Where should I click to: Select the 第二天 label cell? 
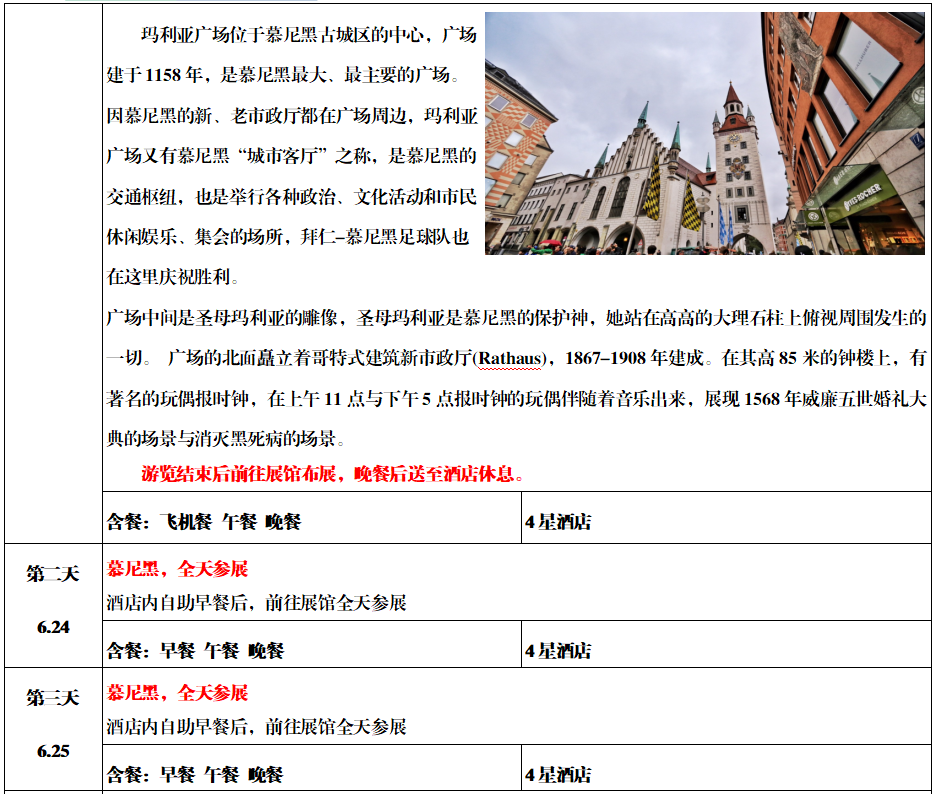click(52, 574)
